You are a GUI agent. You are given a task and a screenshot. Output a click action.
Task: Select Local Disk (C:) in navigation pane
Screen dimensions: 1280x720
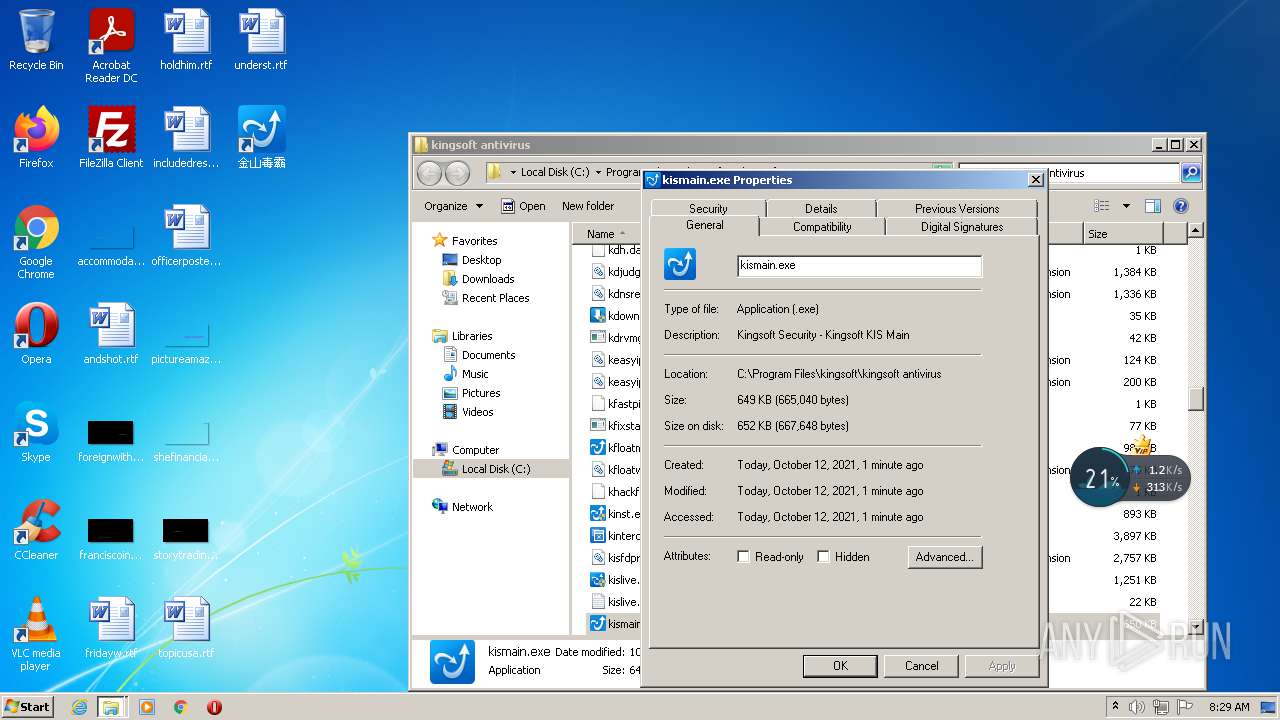(491, 469)
